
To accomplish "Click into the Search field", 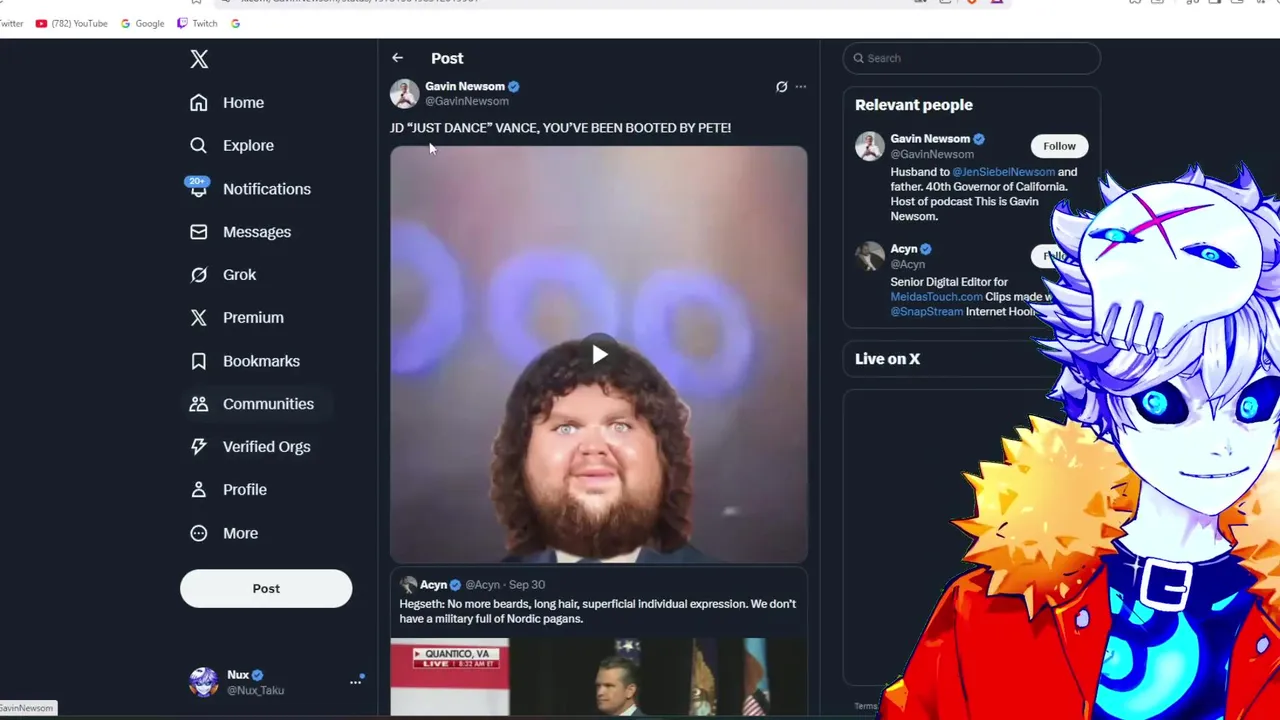I will click(975, 58).
